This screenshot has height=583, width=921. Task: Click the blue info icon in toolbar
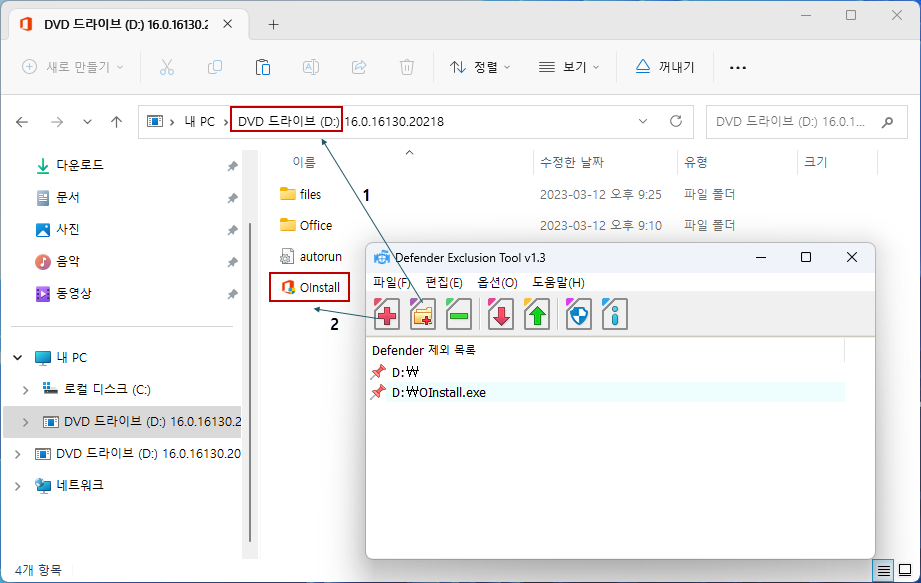[614, 314]
